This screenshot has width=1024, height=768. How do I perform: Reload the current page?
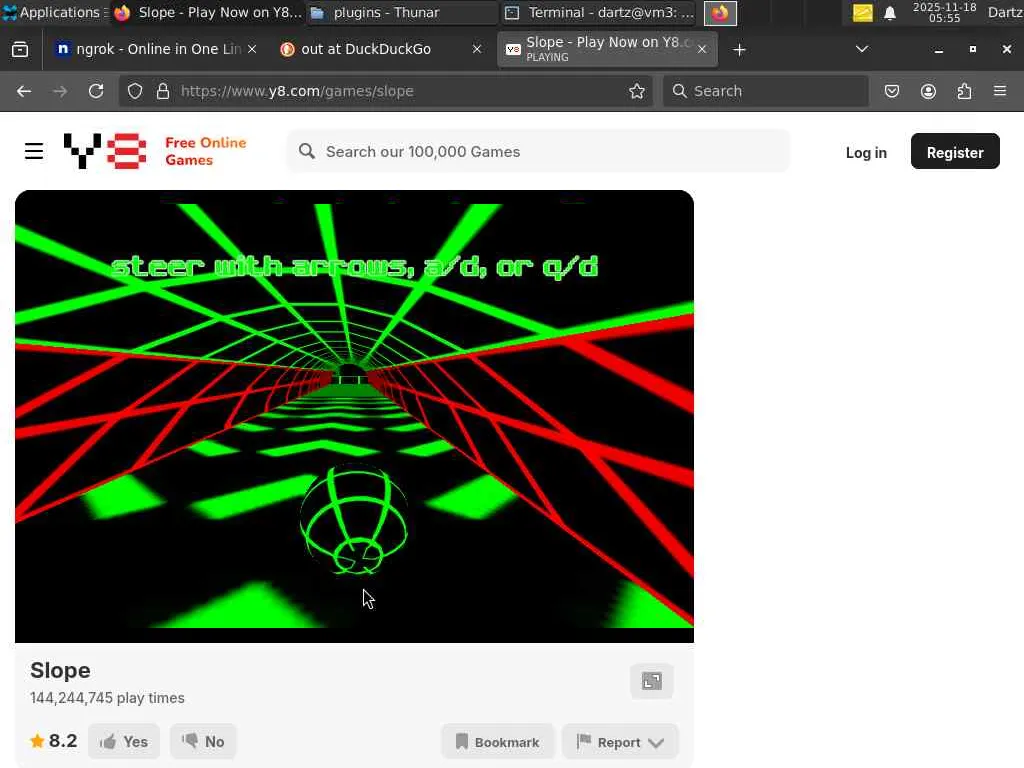(x=96, y=91)
